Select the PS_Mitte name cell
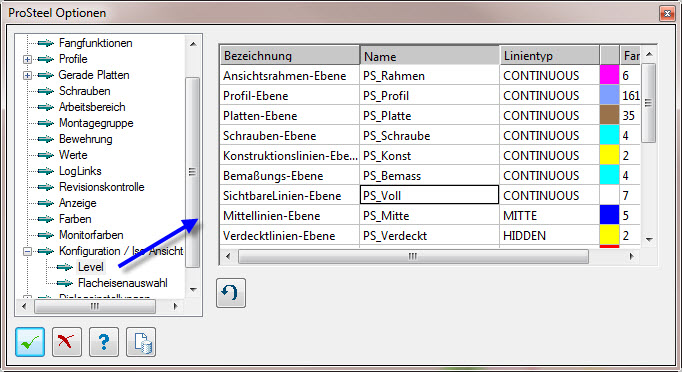This screenshot has height=372, width=682. [429, 215]
